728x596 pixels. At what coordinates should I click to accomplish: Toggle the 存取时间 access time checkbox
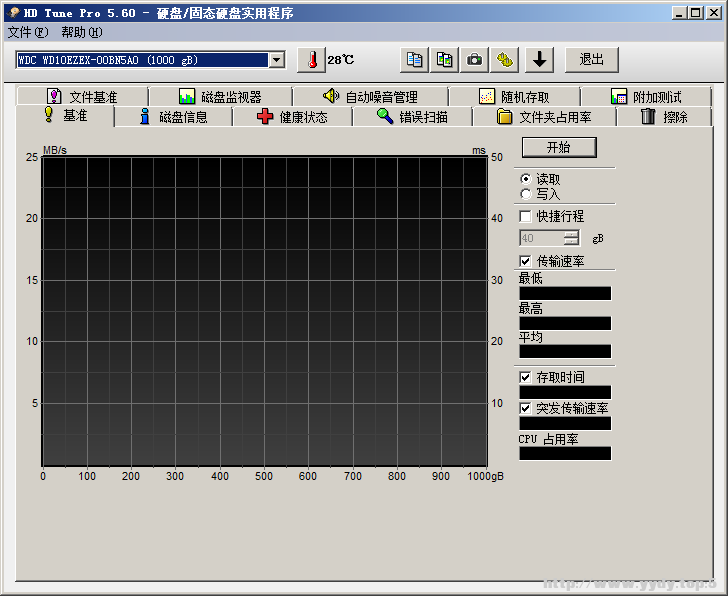point(525,377)
